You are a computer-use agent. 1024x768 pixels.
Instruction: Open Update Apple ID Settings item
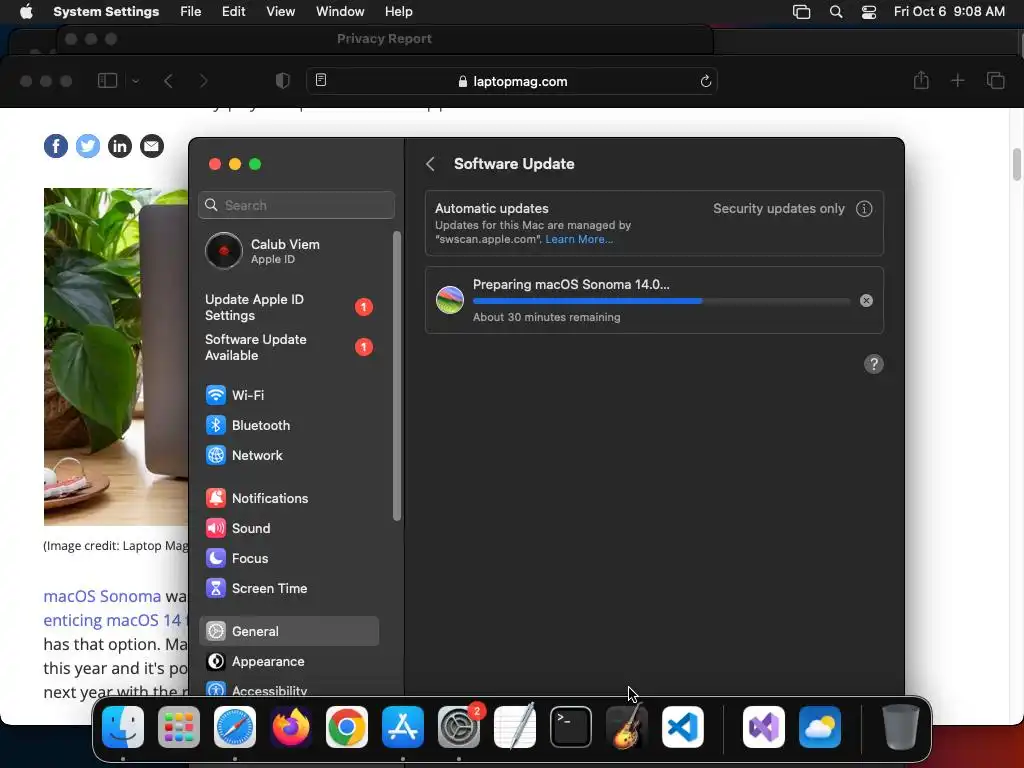(289, 307)
